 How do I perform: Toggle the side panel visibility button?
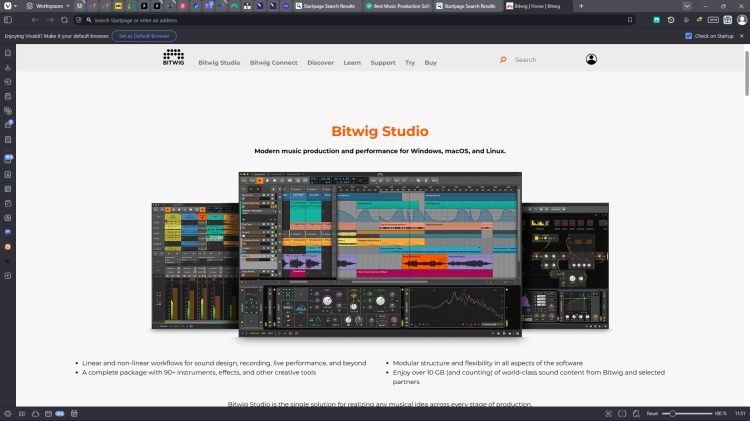[x=8, y=20]
